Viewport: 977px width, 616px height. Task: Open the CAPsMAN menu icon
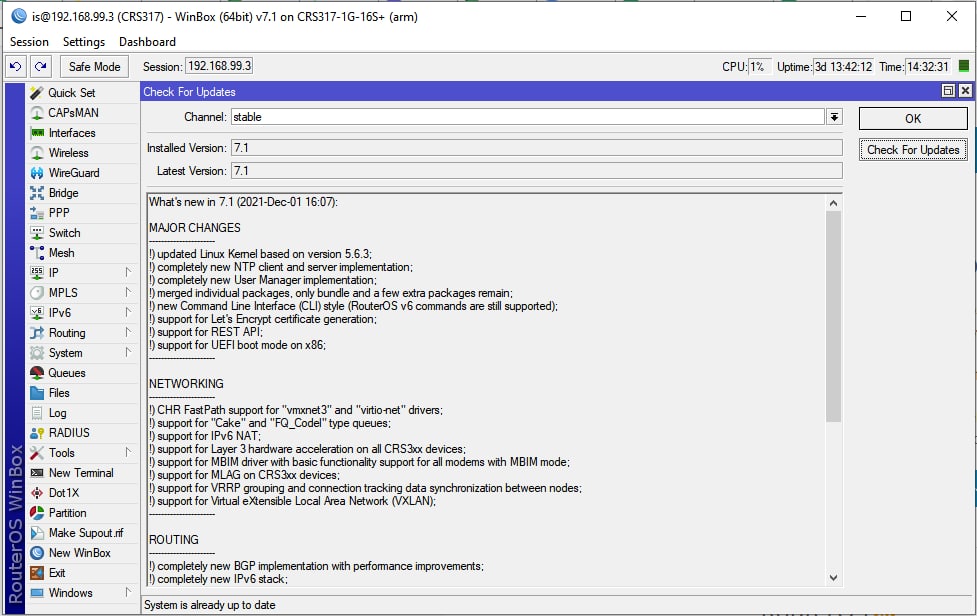37,113
